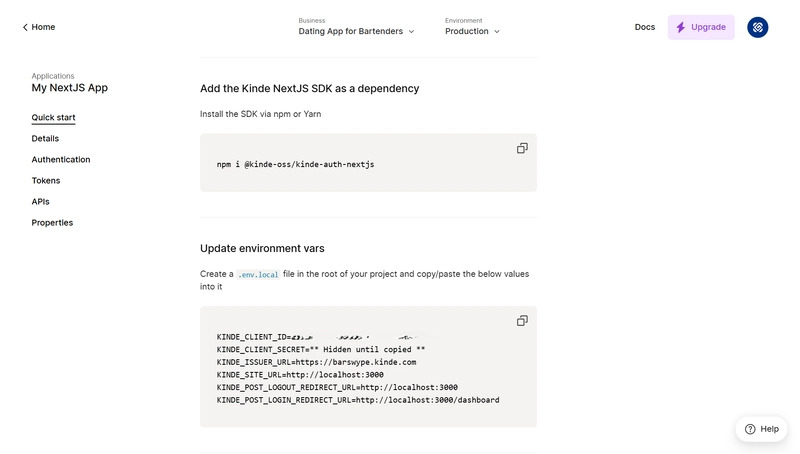Open the Tokens section
The height and width of the screenshot is (454, 800).
[x=46, y=181]
